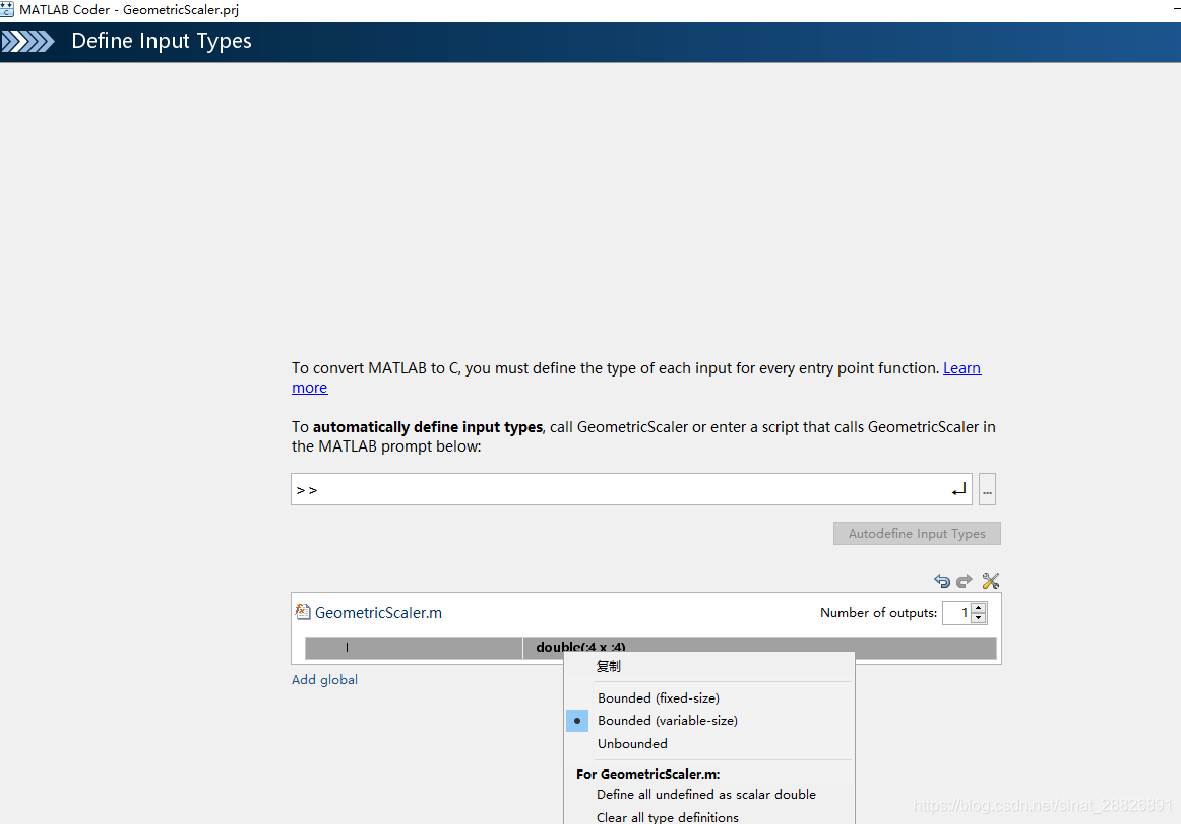This screenshot has width=1181, height=824.
Task: Click Autodefine Input Types button
Action: point(917,533)
